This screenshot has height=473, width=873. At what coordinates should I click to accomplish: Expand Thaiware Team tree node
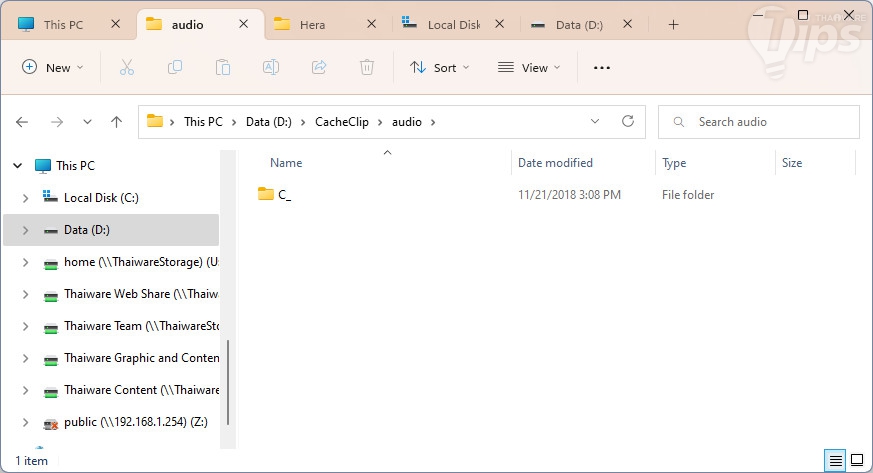(25, 326)
